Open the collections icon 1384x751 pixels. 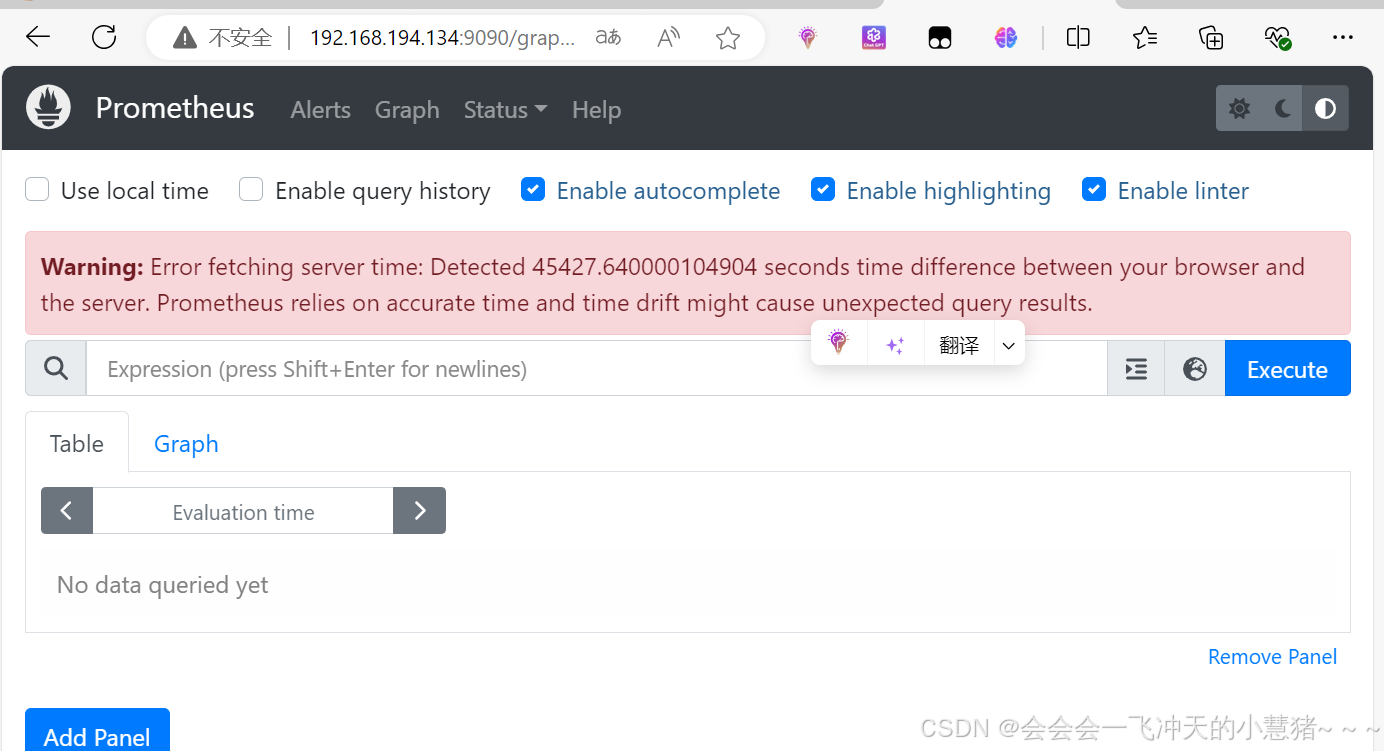tap(1211, 38)
